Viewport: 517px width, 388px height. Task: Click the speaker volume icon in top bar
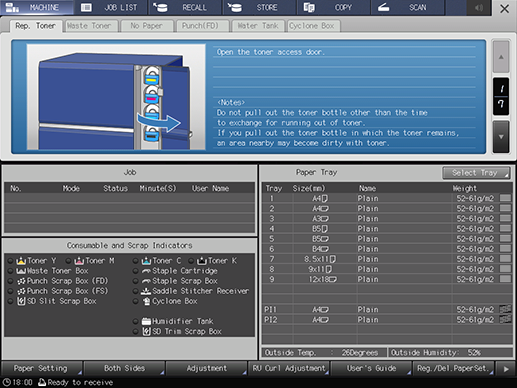(x=479, y=8)
